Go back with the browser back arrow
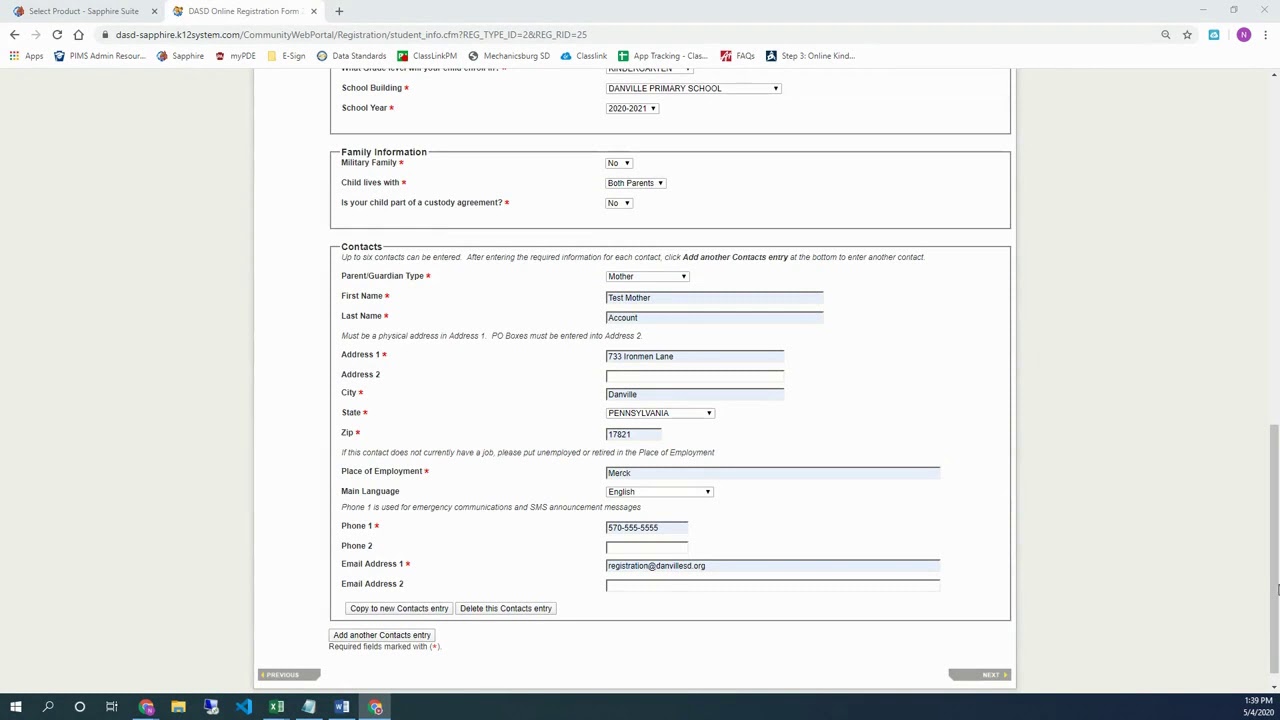1280x720 pixels. 15,35
